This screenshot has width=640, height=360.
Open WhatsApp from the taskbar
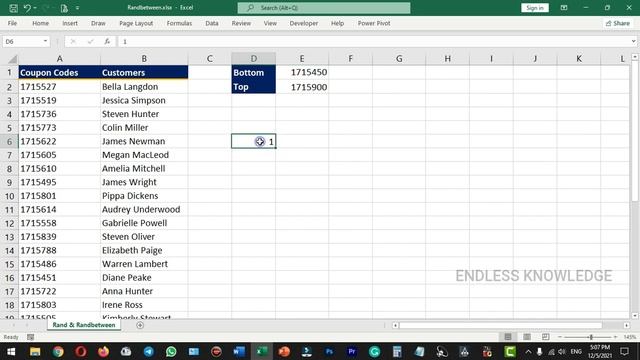pos(171,351)
